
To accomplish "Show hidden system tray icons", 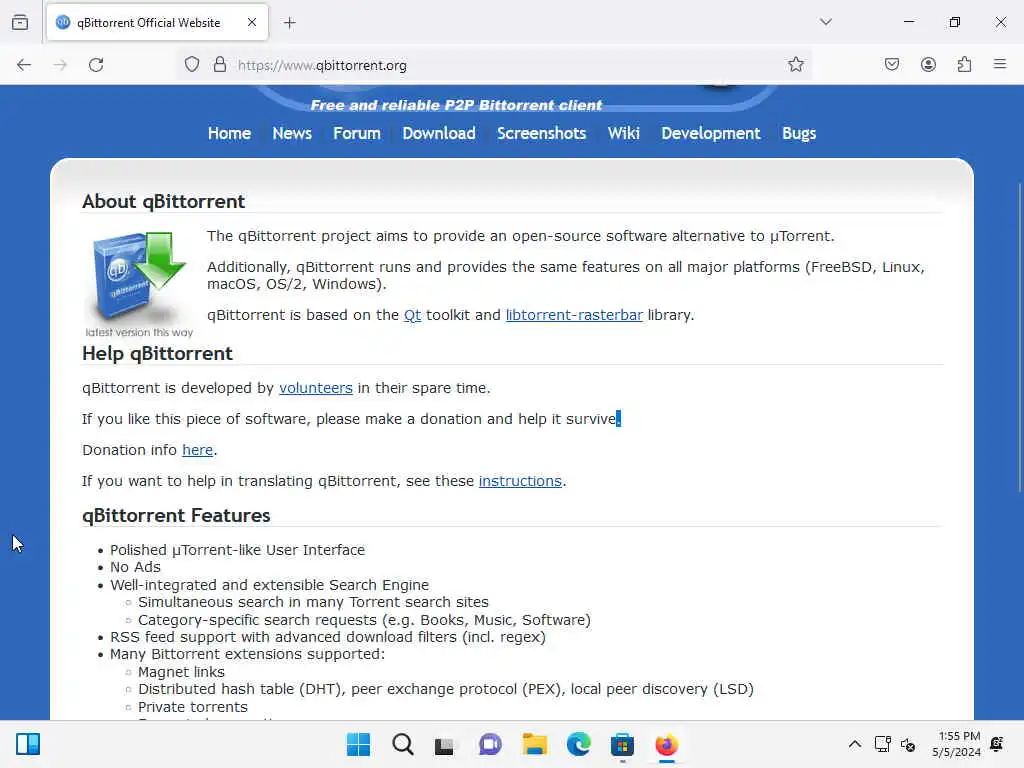I will [854, 744].
